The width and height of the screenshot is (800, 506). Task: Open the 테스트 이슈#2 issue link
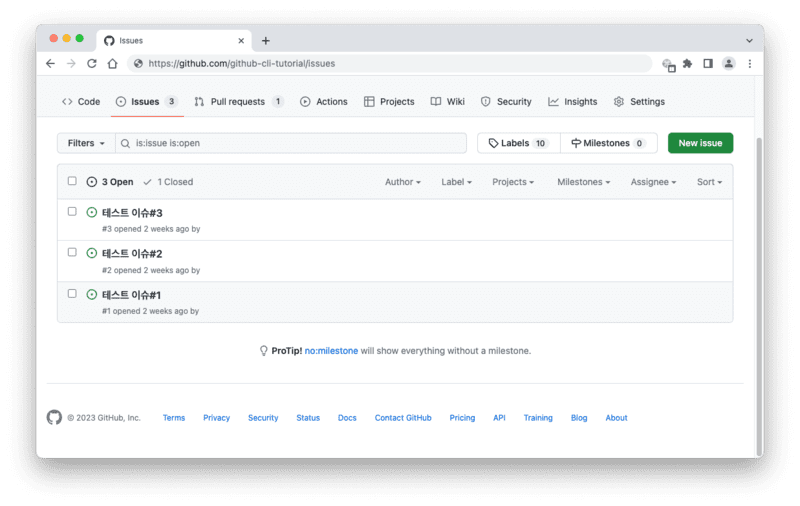[132, 254]
